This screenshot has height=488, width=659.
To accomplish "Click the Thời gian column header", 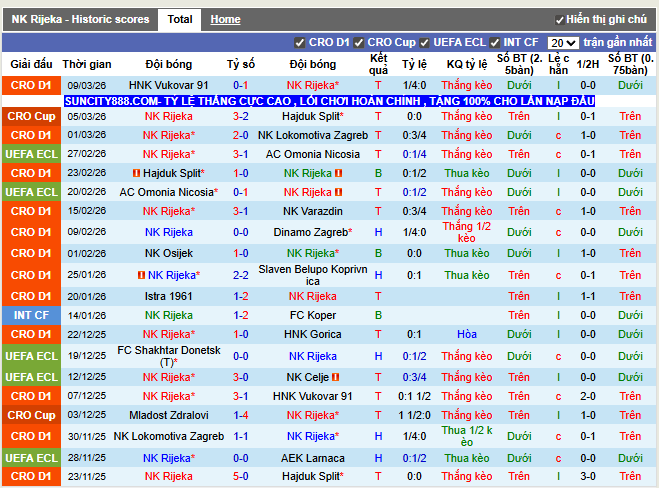I will coord(87,64).
